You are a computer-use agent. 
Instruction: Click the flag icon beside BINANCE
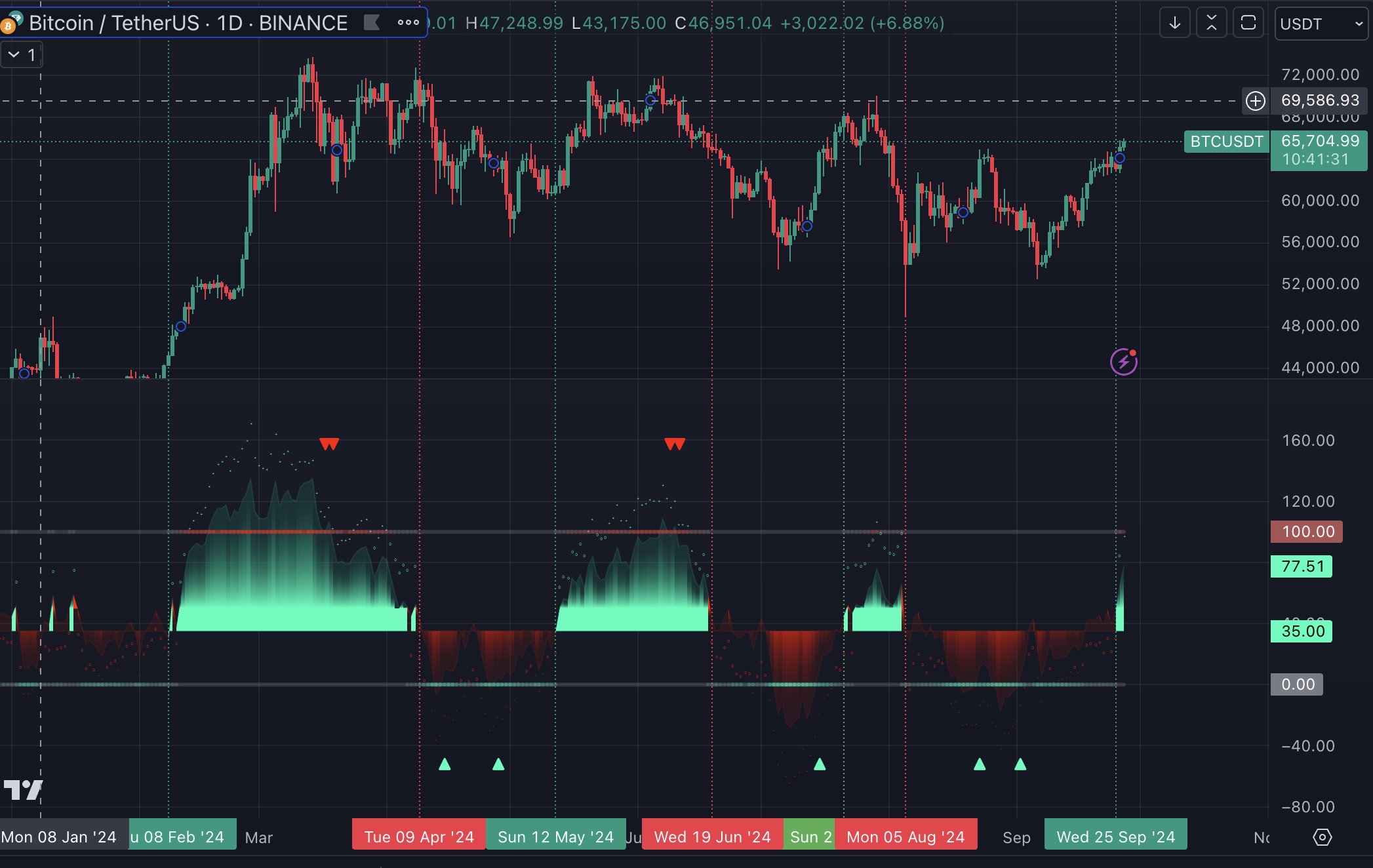[x=372, y=23]
